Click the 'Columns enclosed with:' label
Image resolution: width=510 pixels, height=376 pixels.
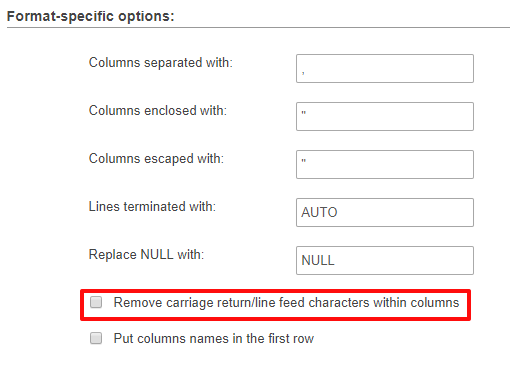[x=158, y=111]
